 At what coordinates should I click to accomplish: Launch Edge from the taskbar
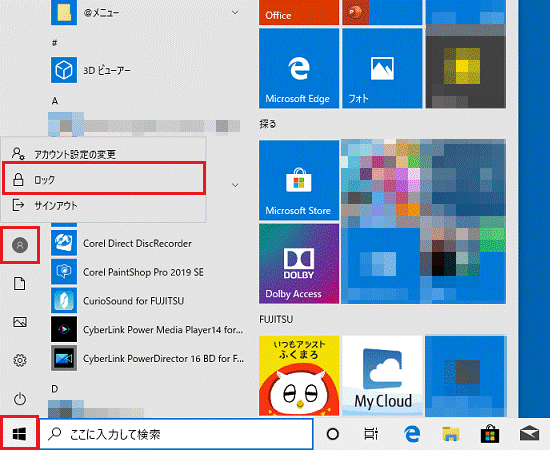(x=412, y=434)
